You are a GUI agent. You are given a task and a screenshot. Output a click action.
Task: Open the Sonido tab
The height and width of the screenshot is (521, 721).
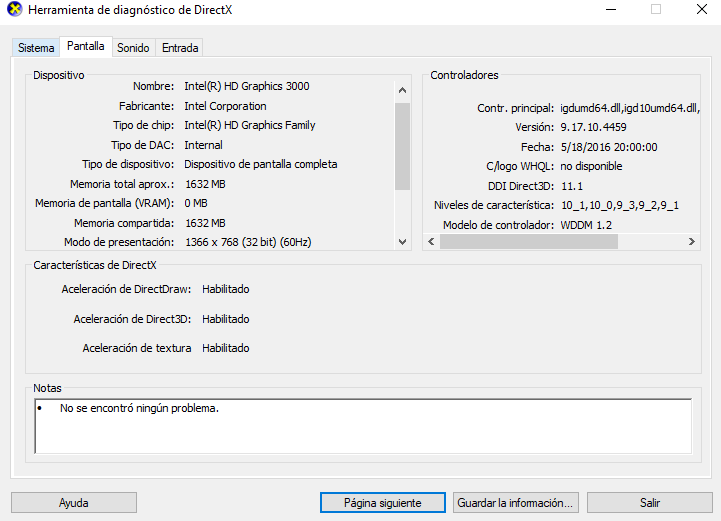[x=133, y=48]
